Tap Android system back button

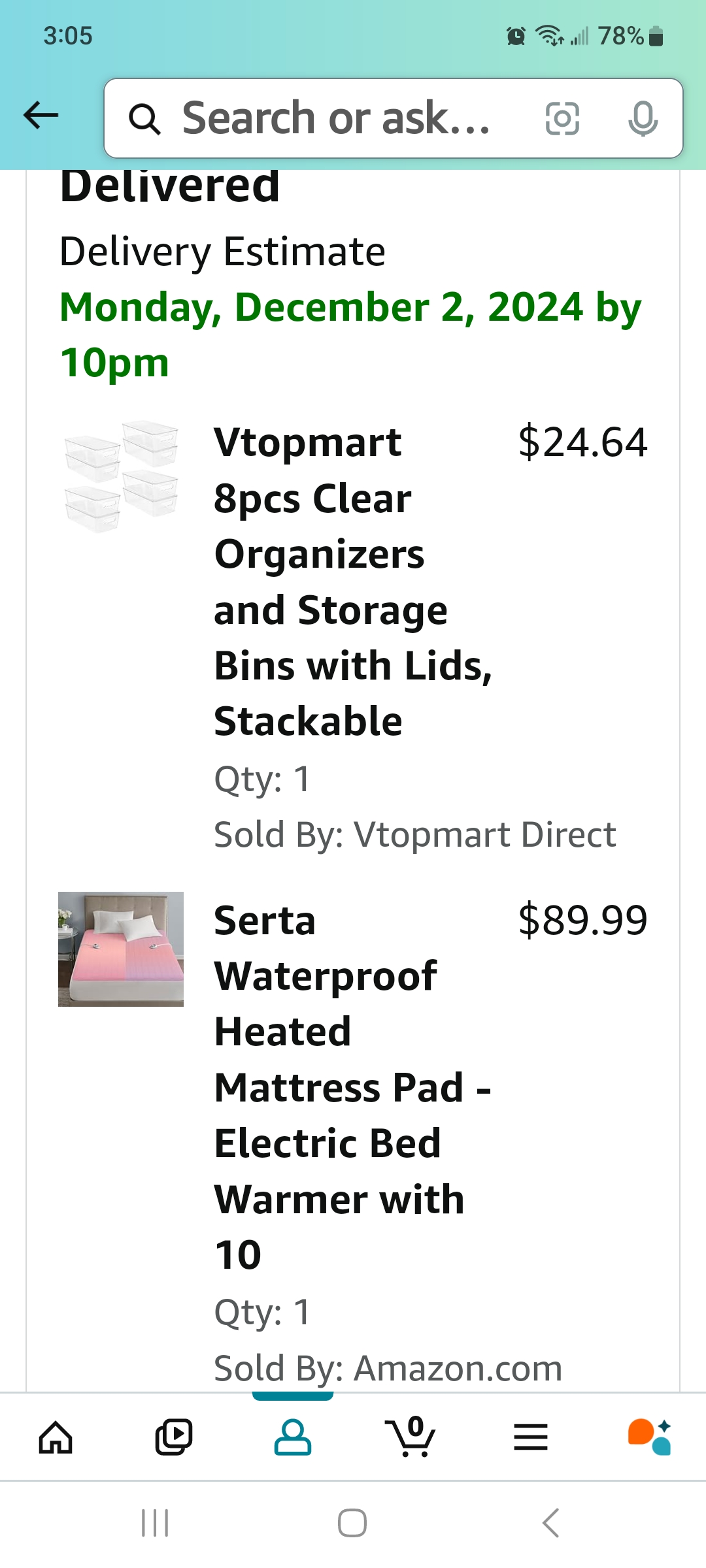[550, 1523]
